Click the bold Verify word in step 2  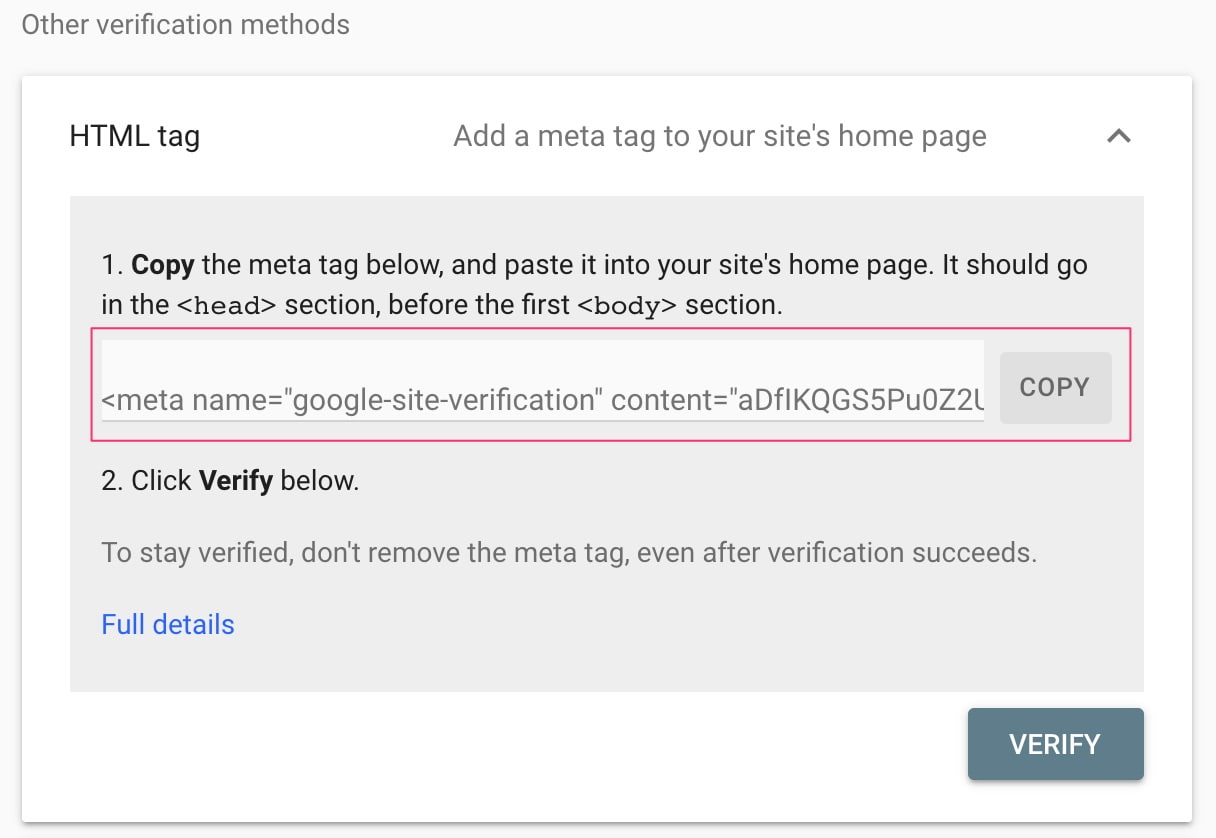click(x=236, y=481)
